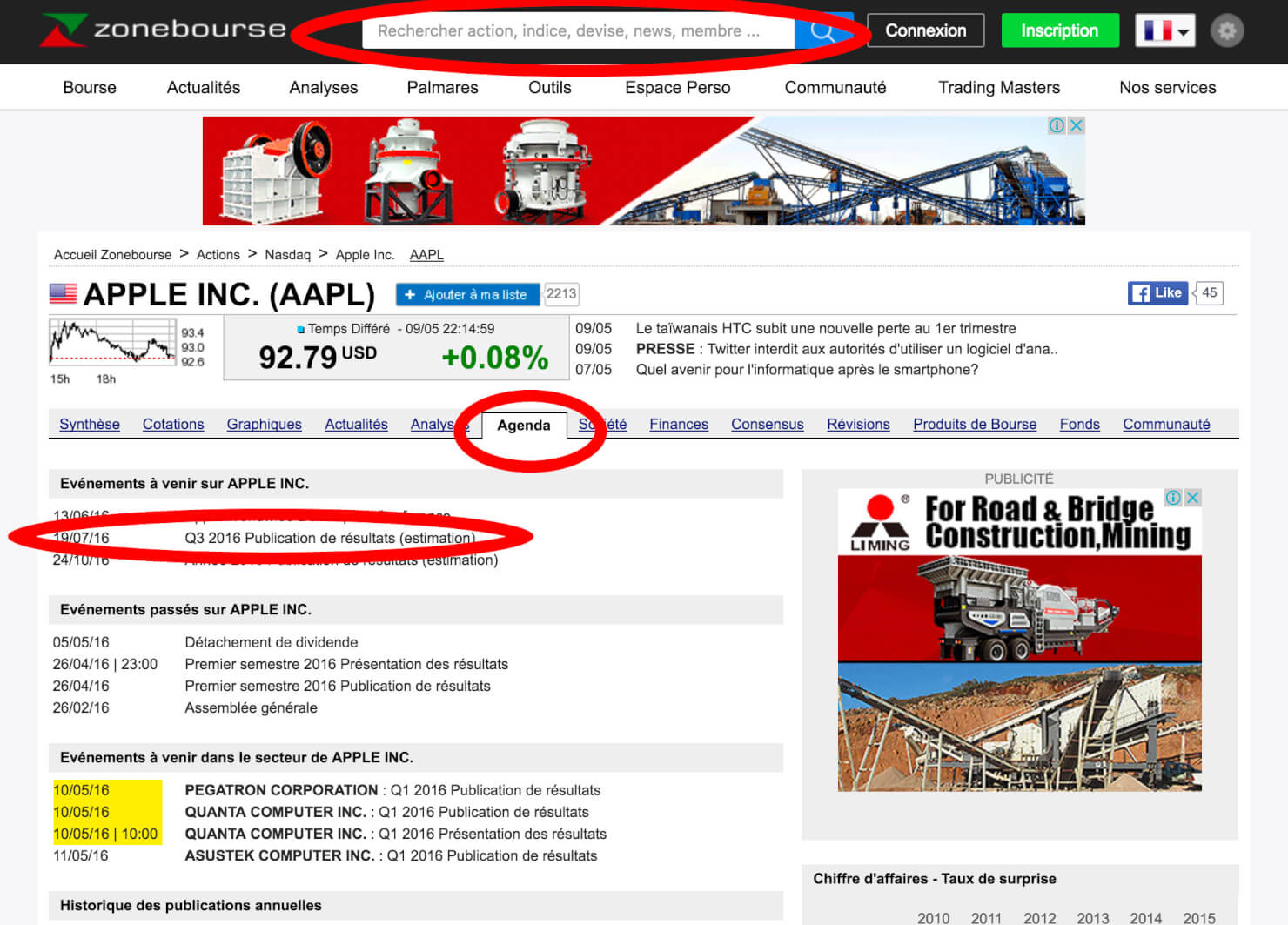Close the top banner ad
Image resolution: width=1288 pixels, height=925 pixels.
pyautogui.click(x=1077, y=125)
